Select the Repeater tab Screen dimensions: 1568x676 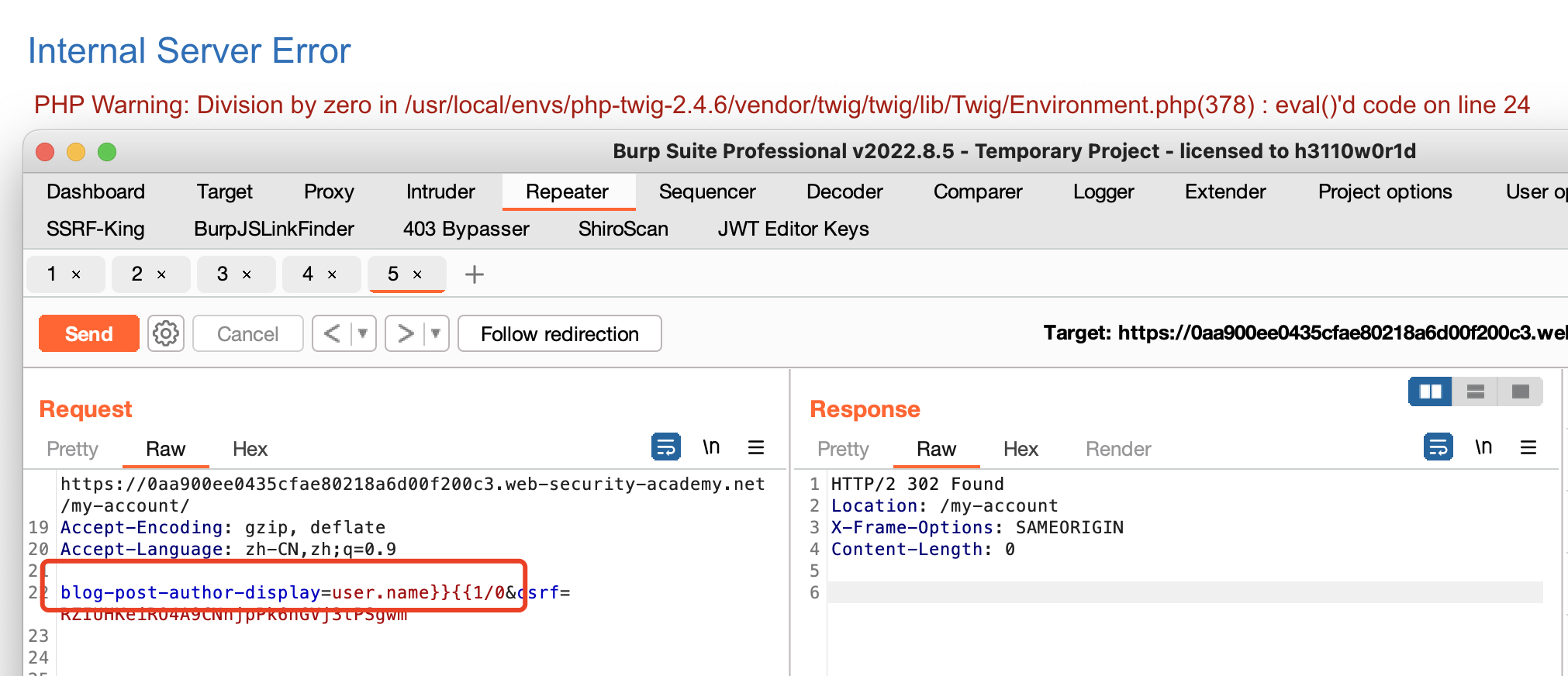[568, 191]
